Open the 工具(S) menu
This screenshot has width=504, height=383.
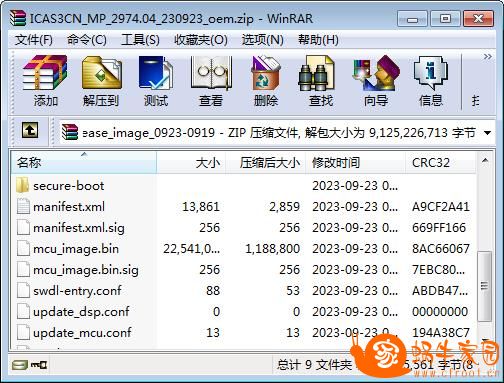pos(140,40)
